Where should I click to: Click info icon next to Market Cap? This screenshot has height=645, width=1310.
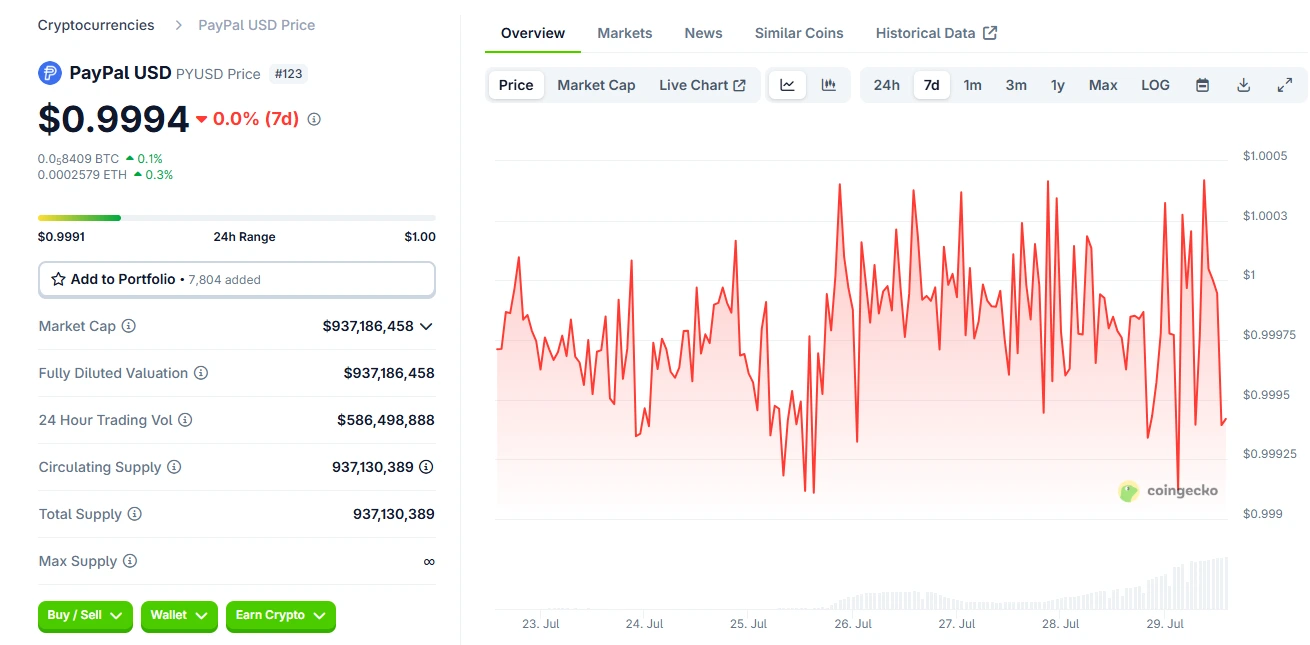[129, 326]
